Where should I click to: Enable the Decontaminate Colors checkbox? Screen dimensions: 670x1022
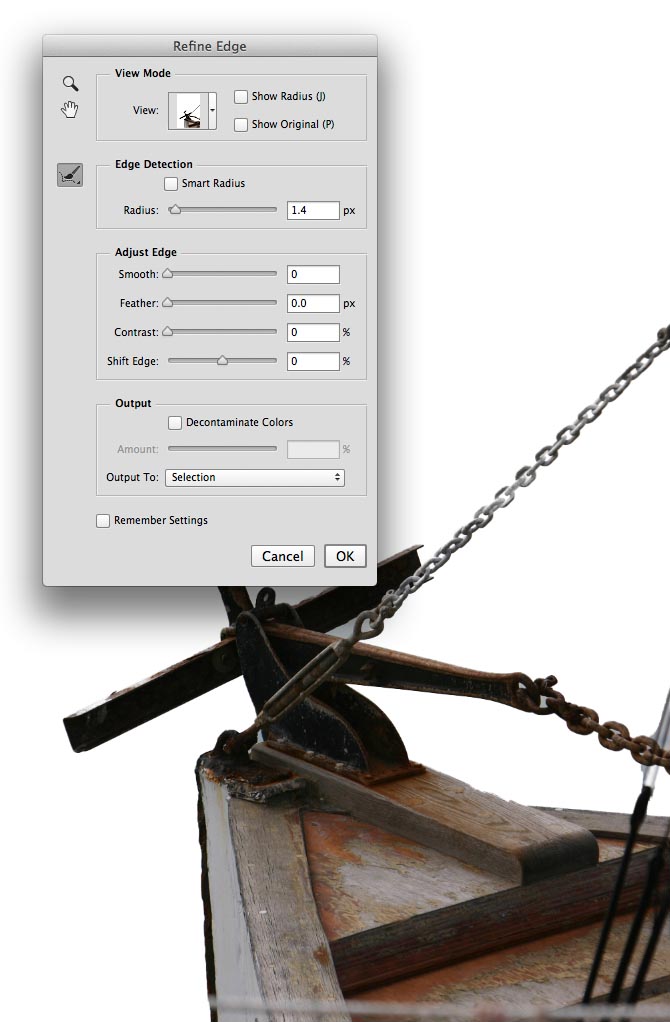pyautogui.click(x=175, y=423)
